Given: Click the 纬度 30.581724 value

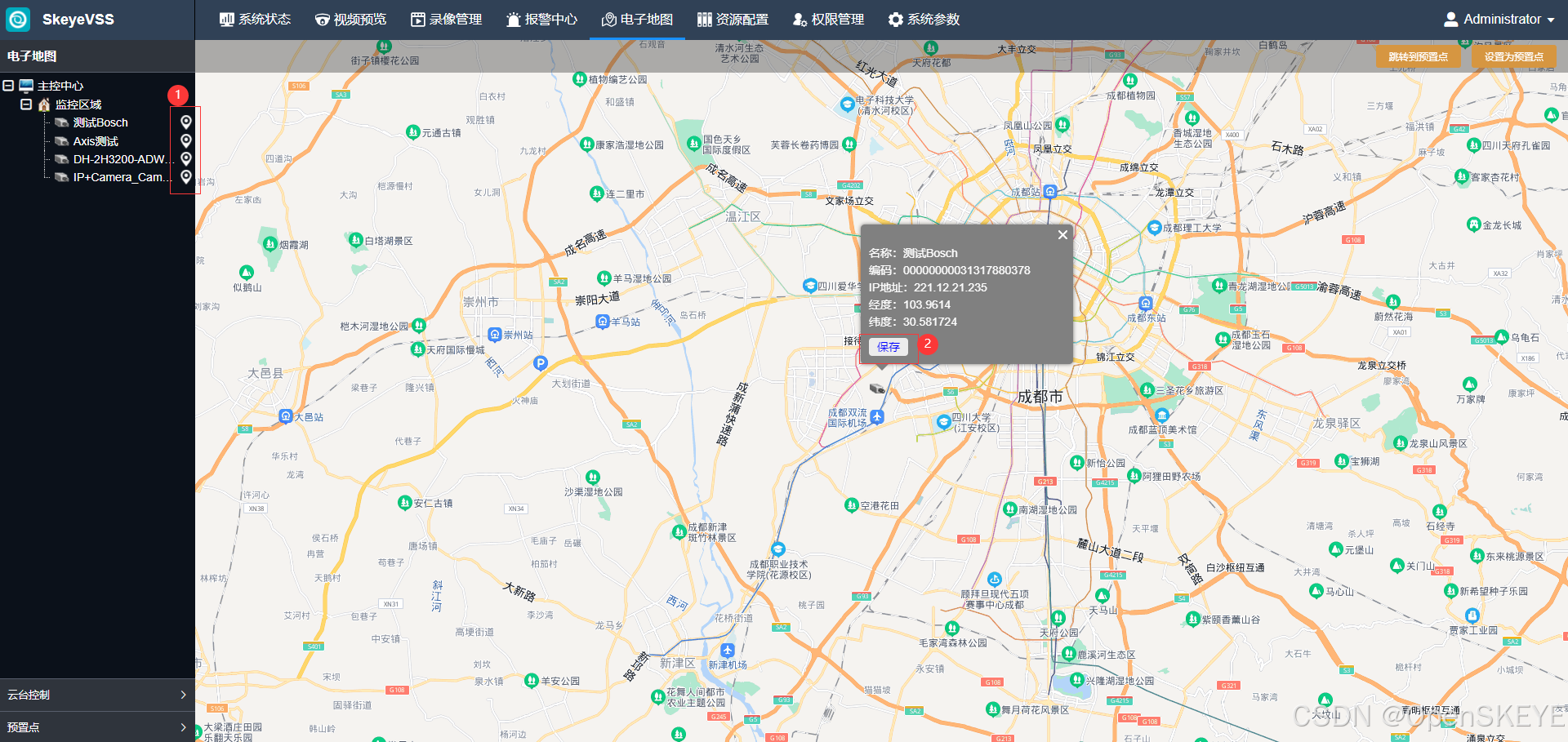Looking at the screenshot, I should (x=930, y=322).
